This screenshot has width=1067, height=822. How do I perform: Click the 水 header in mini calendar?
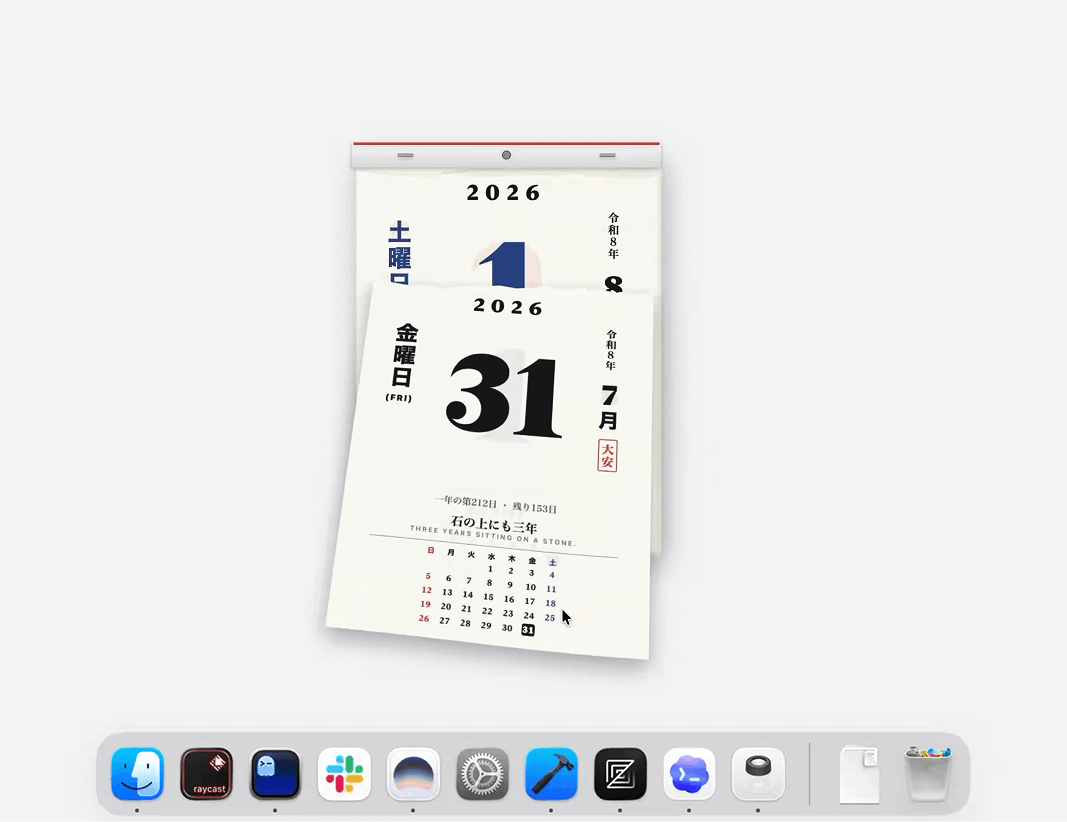(x=491, y=557)
